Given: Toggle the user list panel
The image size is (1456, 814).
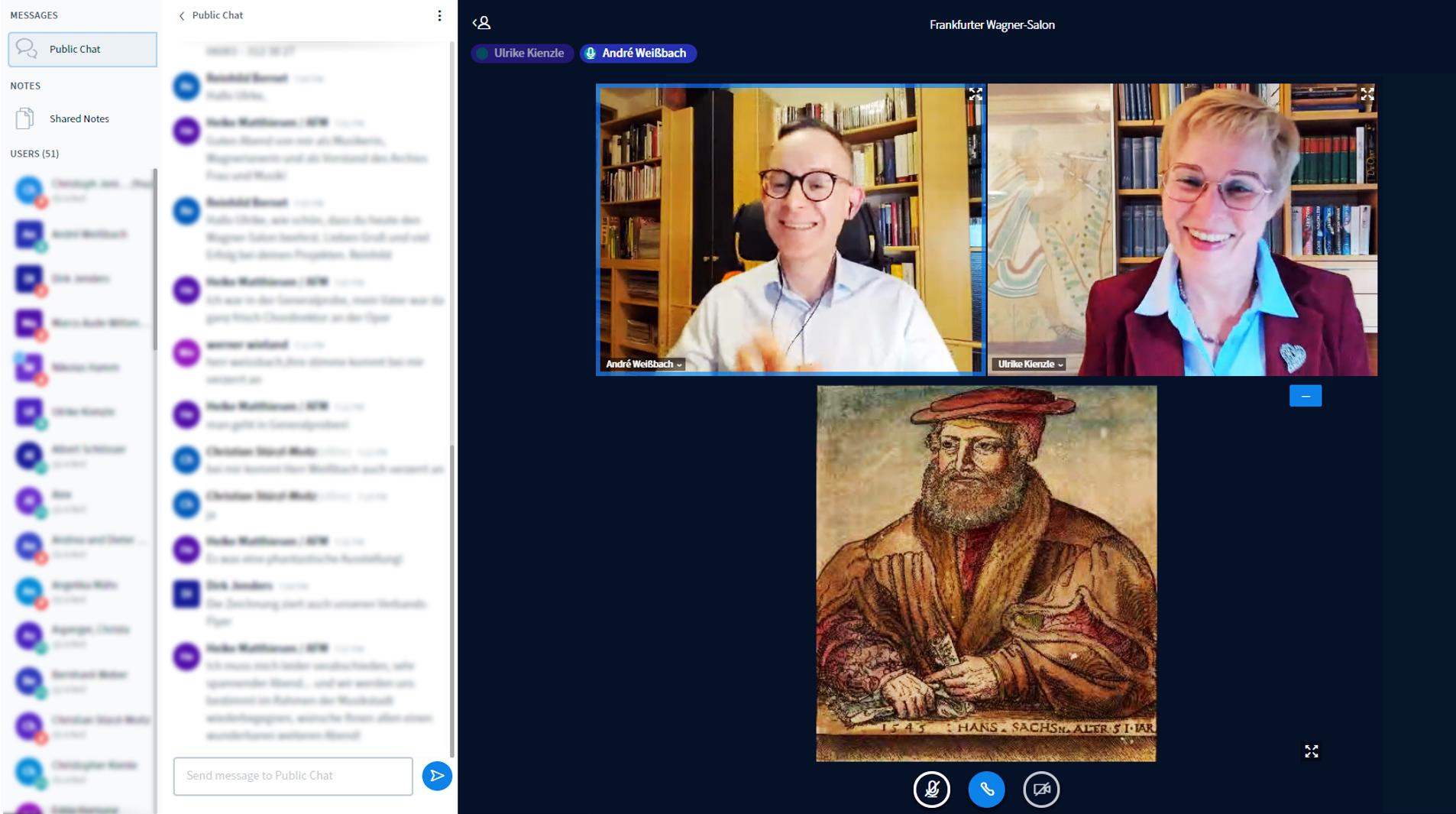Looking at the screenshot, I should click(x=481, y=24).
